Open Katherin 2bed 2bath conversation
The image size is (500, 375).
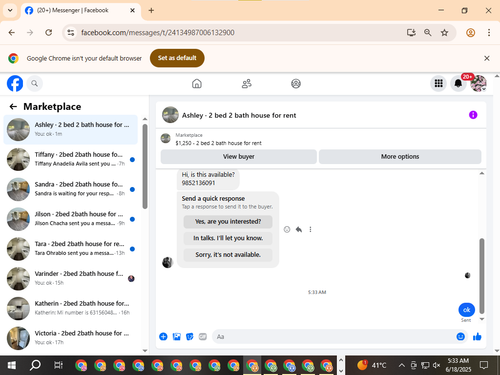tap(71, 308)
